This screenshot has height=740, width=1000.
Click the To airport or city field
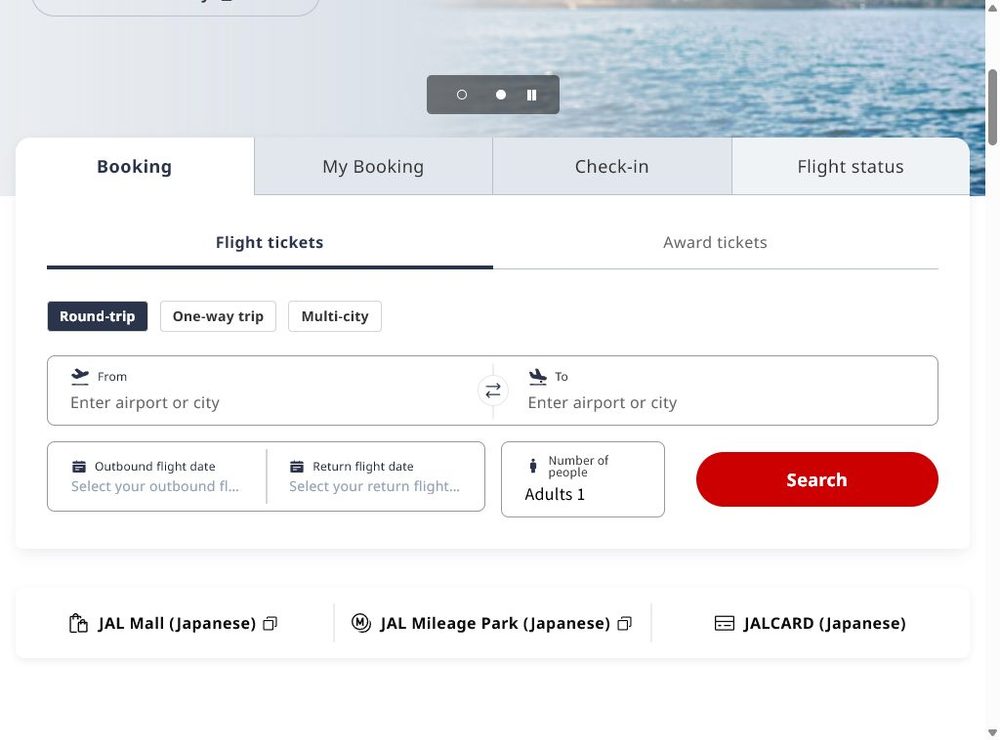[723, 390]
